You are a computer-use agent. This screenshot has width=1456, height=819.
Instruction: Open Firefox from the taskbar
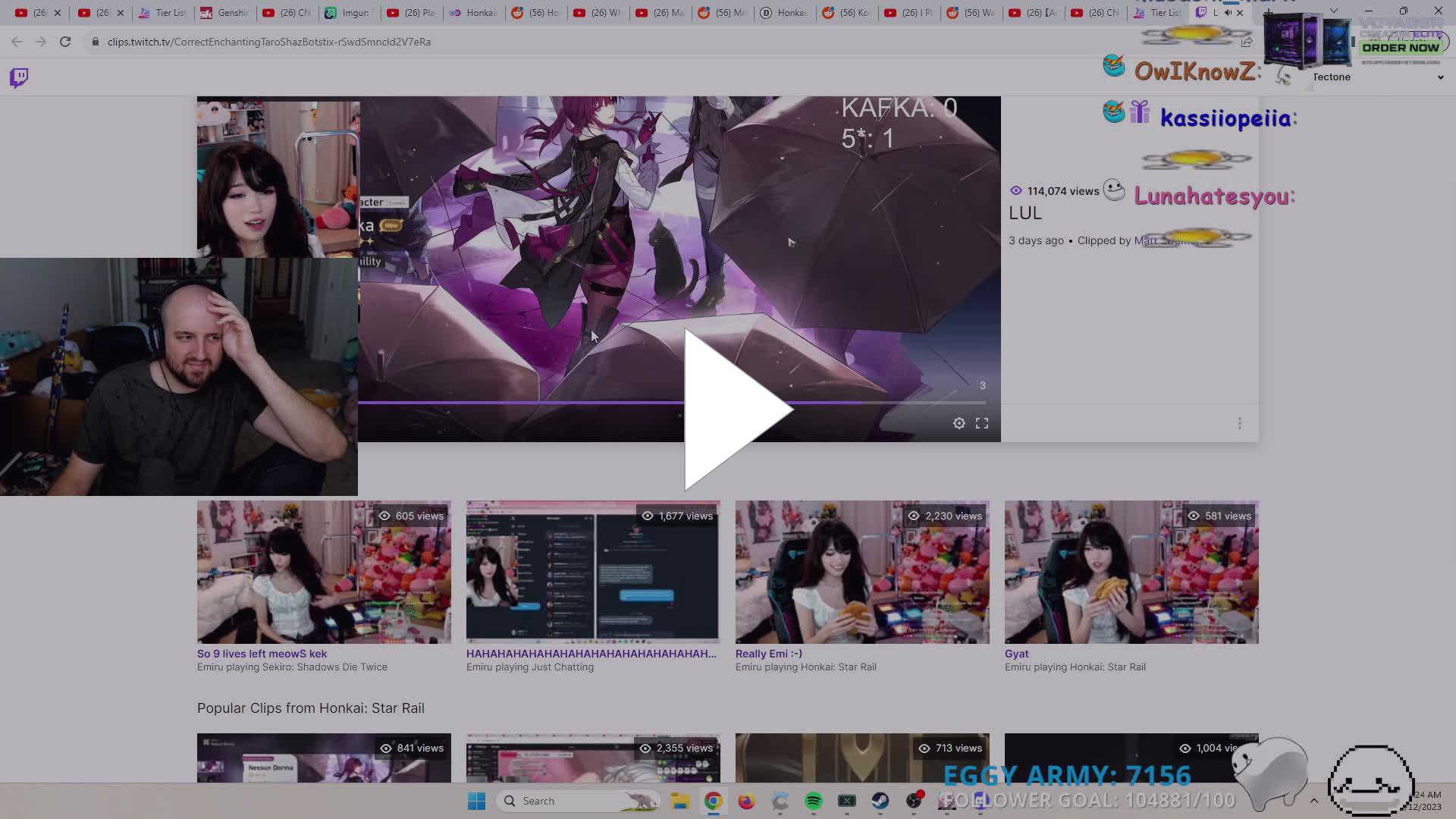point(746,800)
